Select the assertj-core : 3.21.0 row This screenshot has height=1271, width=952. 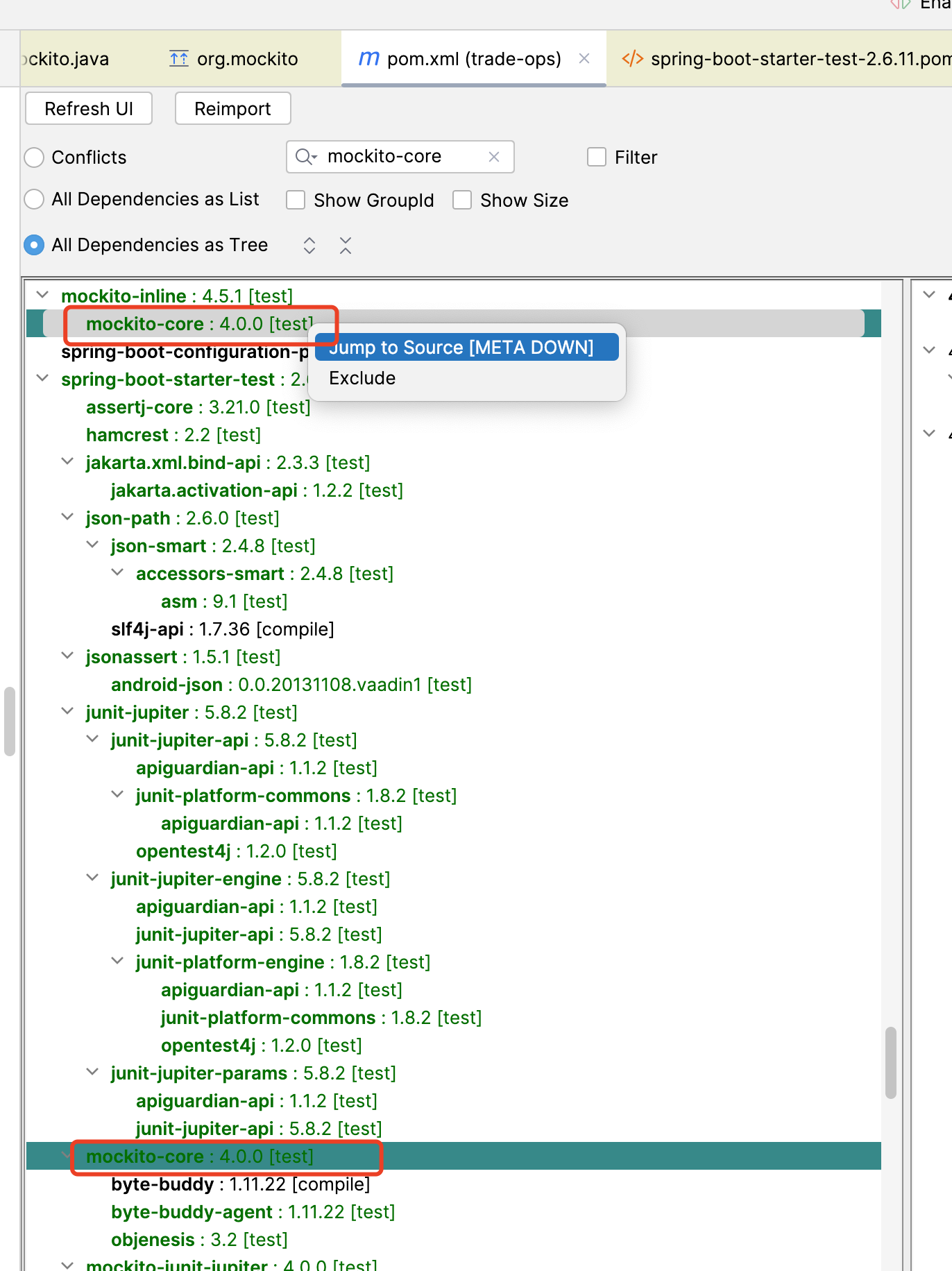(198, 407)
